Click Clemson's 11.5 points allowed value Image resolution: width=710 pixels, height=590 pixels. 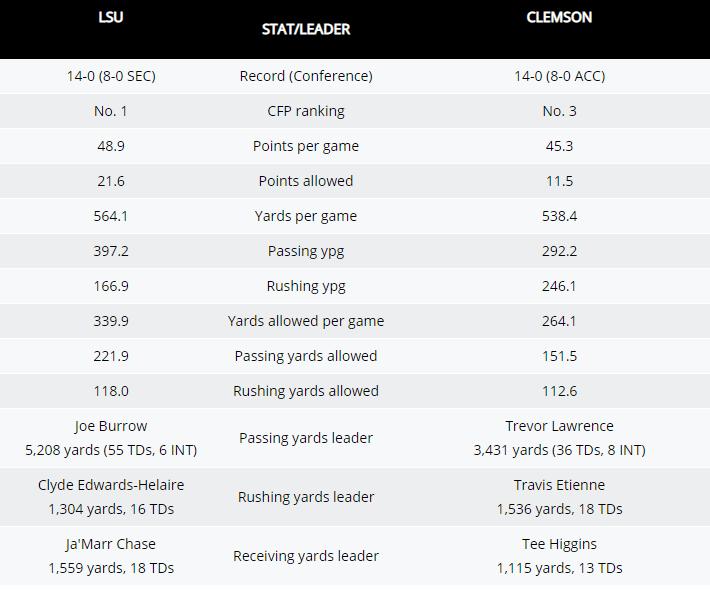(559, 181)
